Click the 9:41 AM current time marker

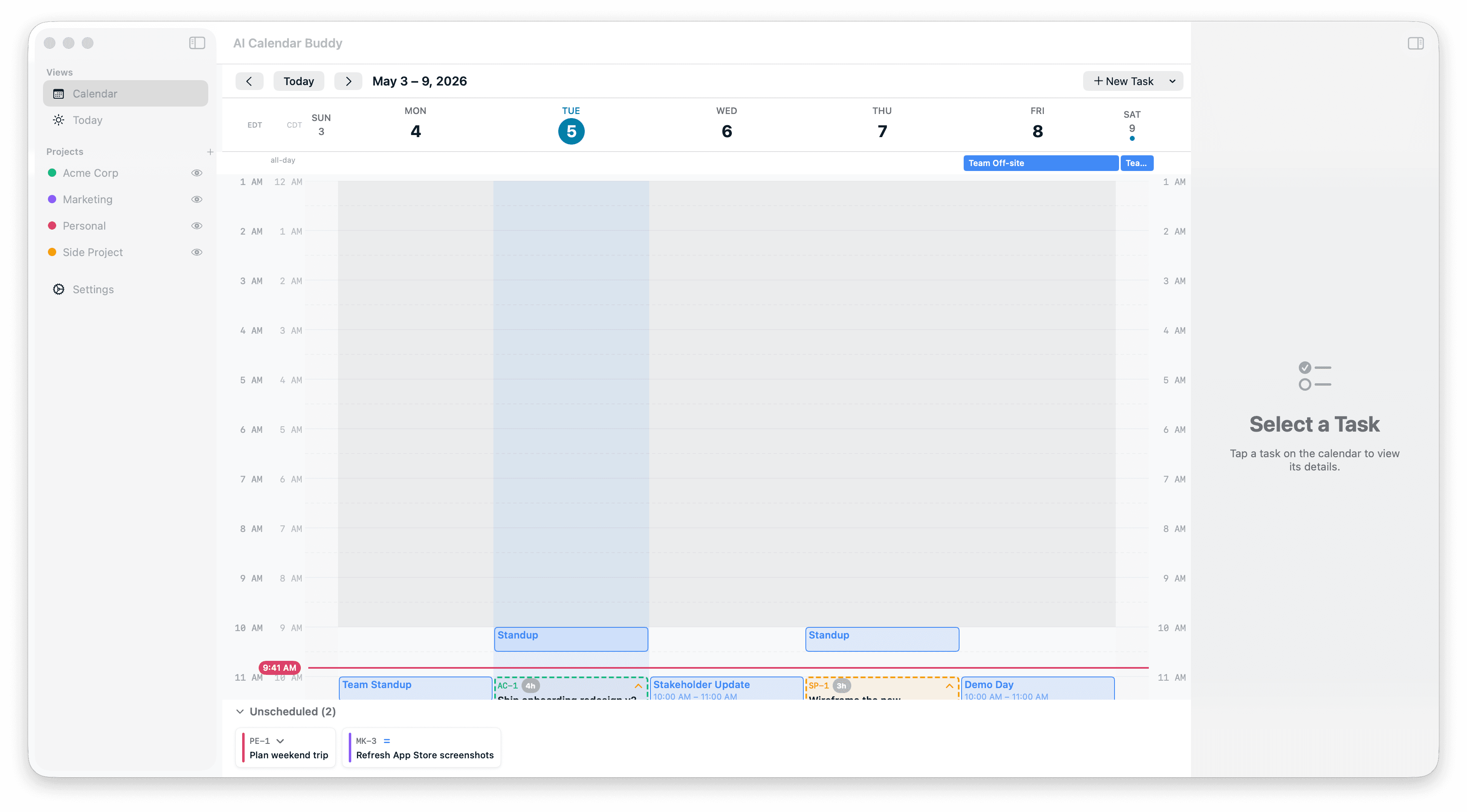click(x=279, y=667)
